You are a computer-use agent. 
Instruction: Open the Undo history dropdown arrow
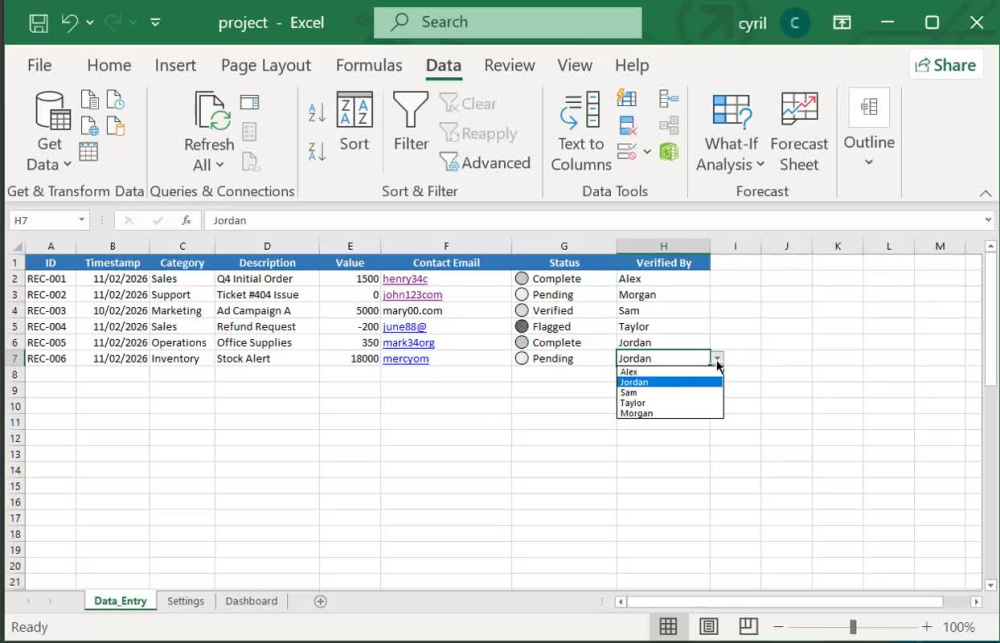[90, 23]
